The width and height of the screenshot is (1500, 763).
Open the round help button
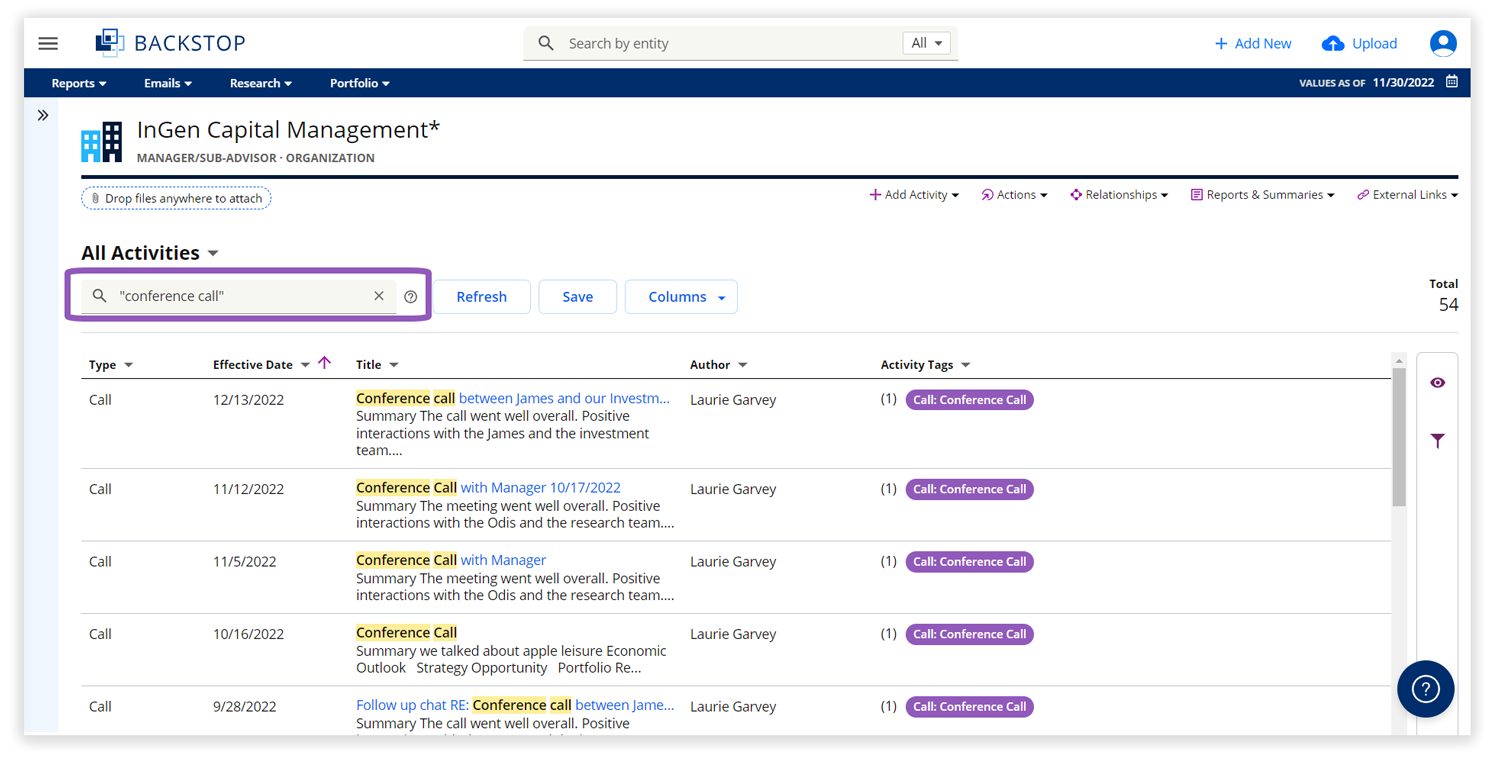coord(1425,689)
